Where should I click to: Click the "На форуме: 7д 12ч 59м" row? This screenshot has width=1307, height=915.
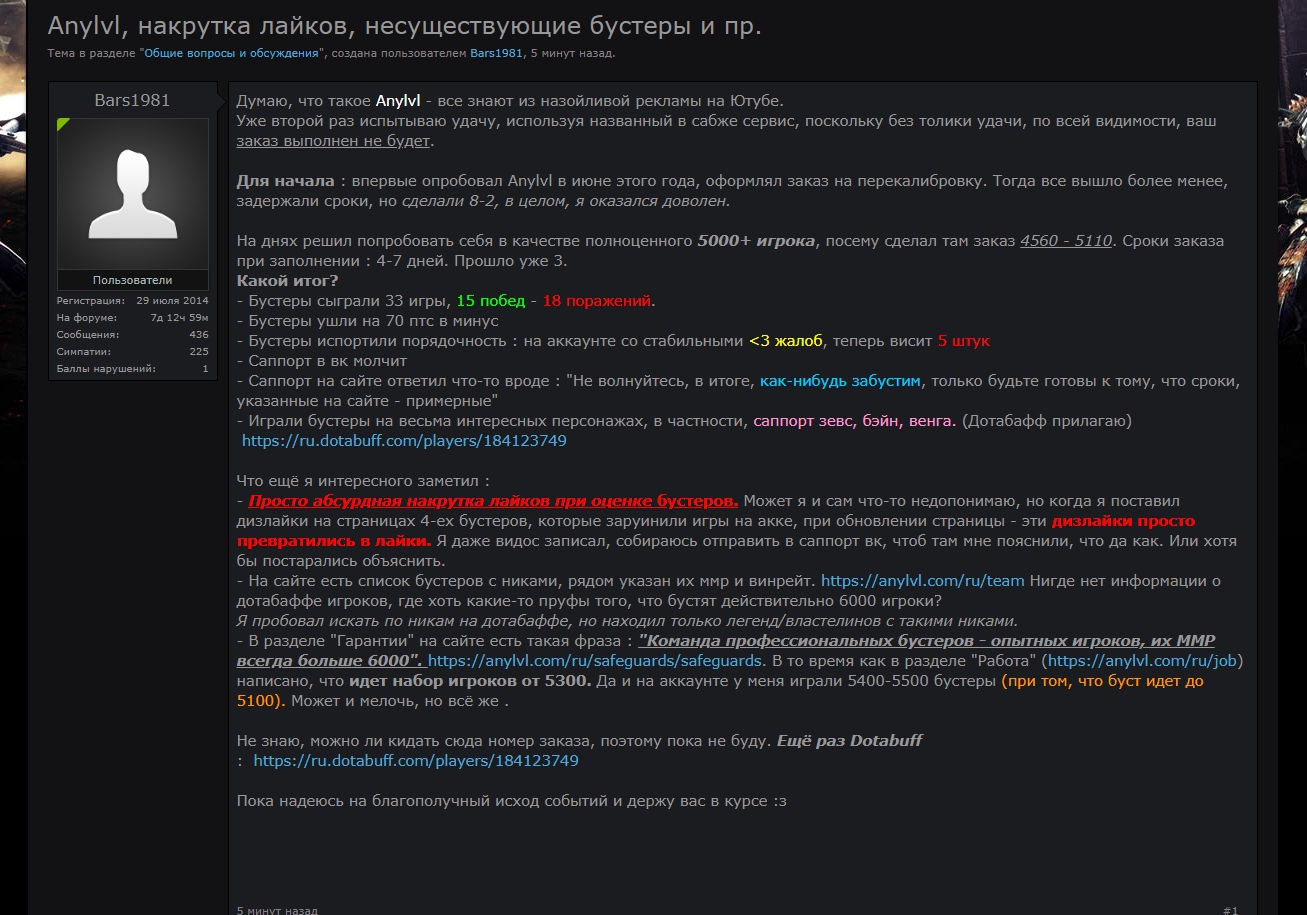tap(133, 317)
